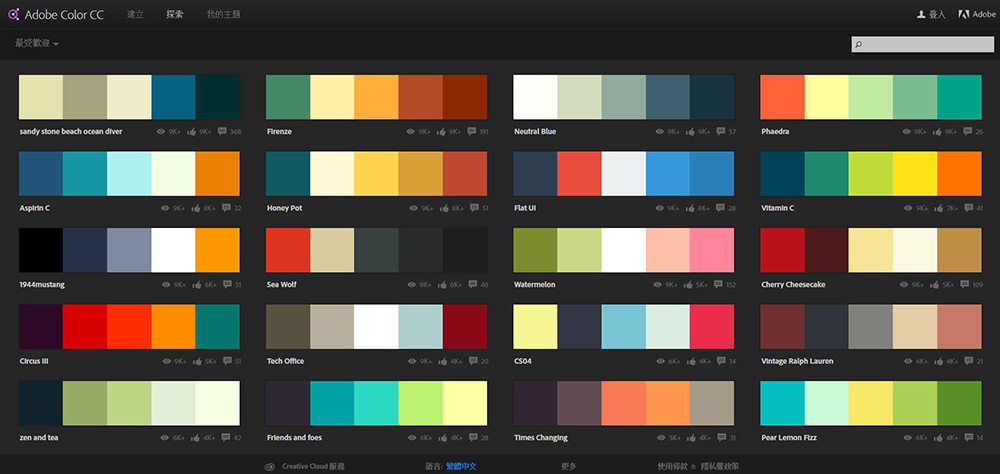Select the orange swatch in the 1944mustang palette
The image size is (1000, 474).
[217, 248]
